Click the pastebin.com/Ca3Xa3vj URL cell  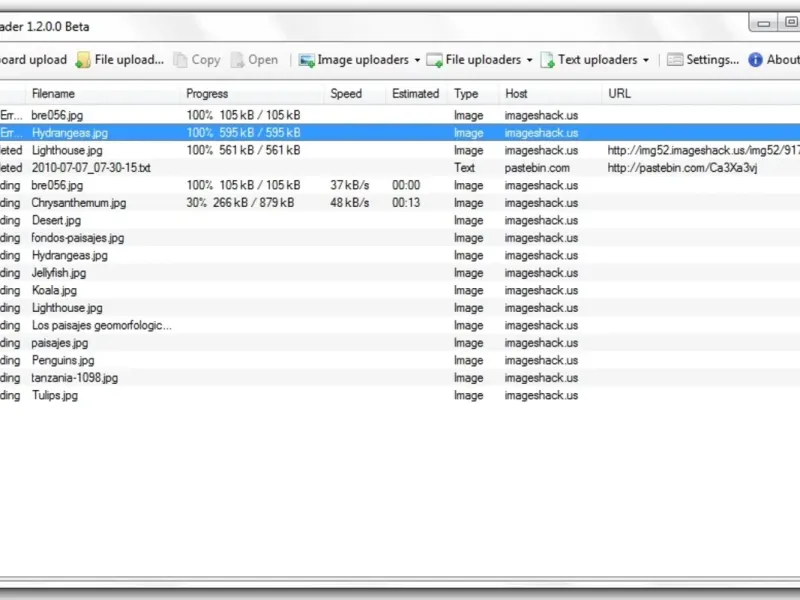pyautogui.click(x=682, y=168)
